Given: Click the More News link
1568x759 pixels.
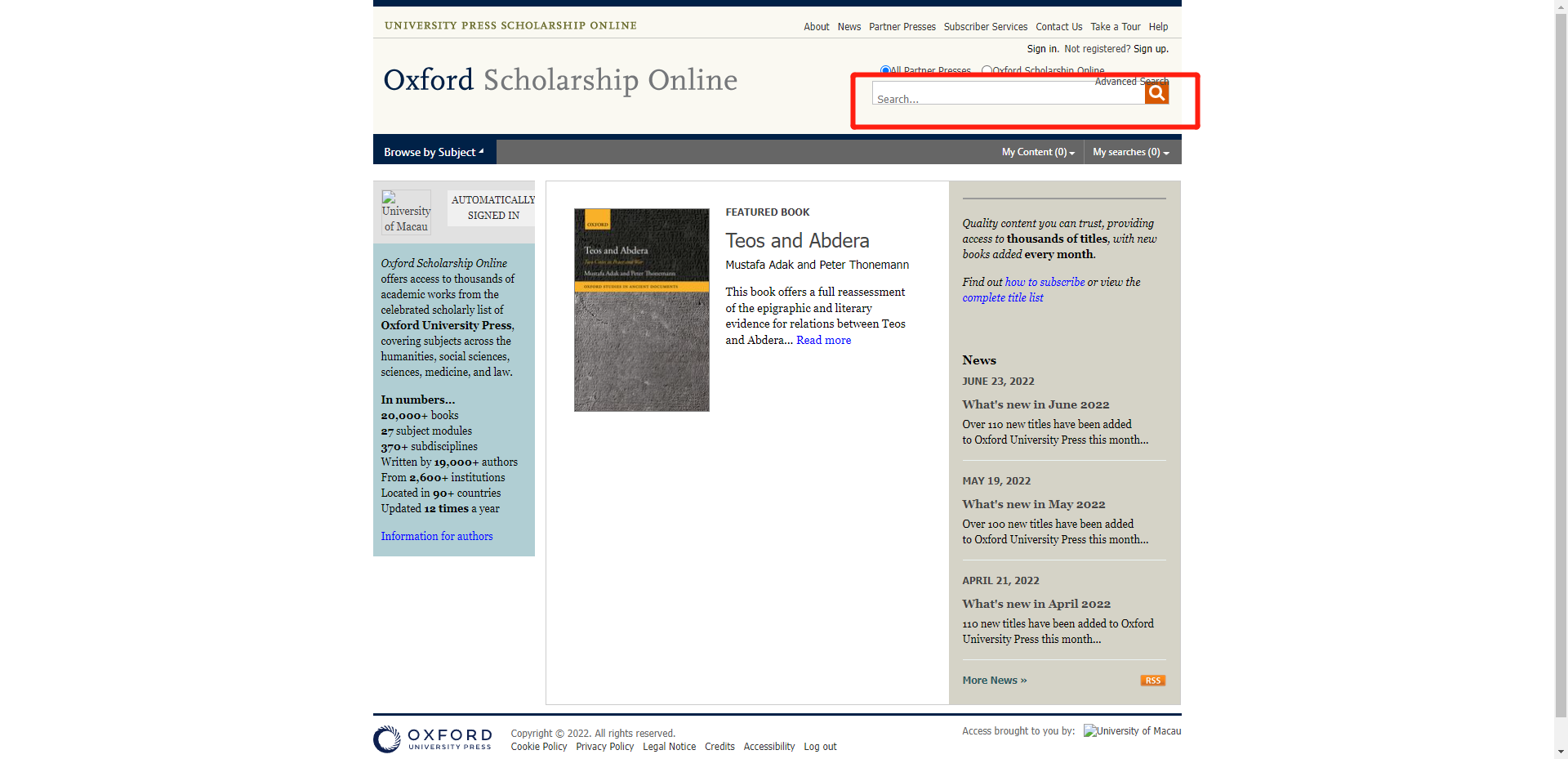Looking at the screenshot, I should 995,681.
